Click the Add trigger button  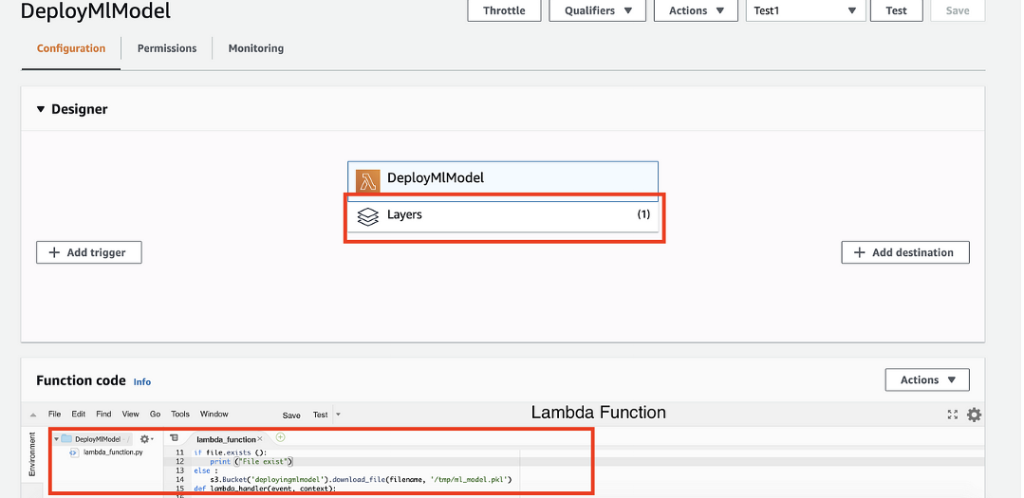pyautogui.click(x=89, y=253)
